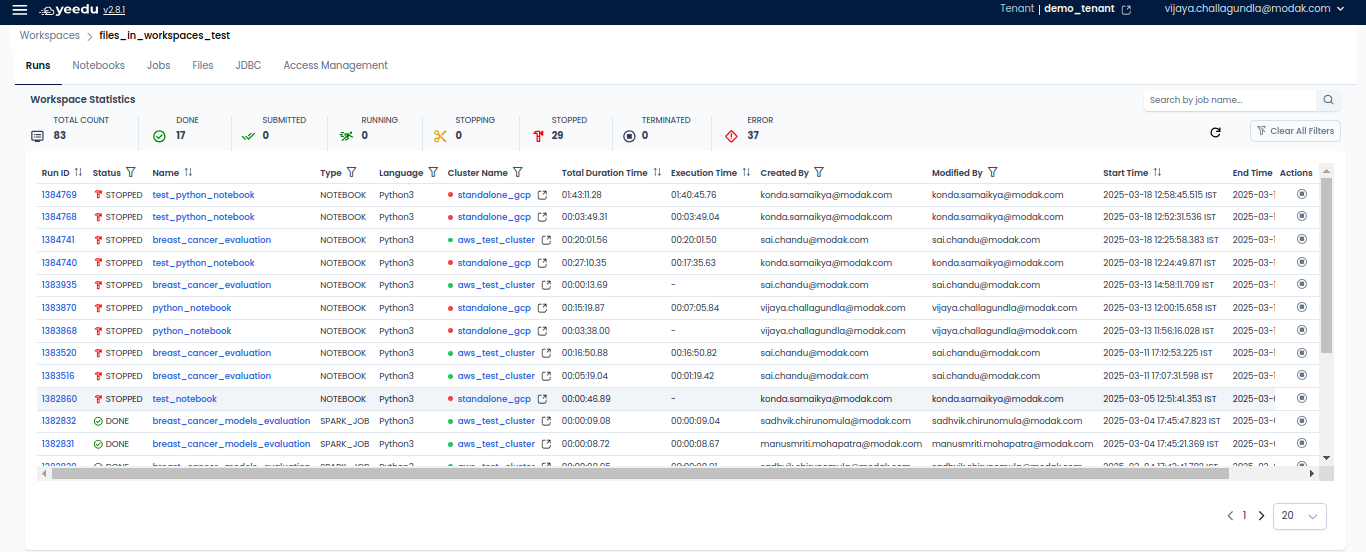
Task: Open run ID 1384741
Action: pos(58,240)
